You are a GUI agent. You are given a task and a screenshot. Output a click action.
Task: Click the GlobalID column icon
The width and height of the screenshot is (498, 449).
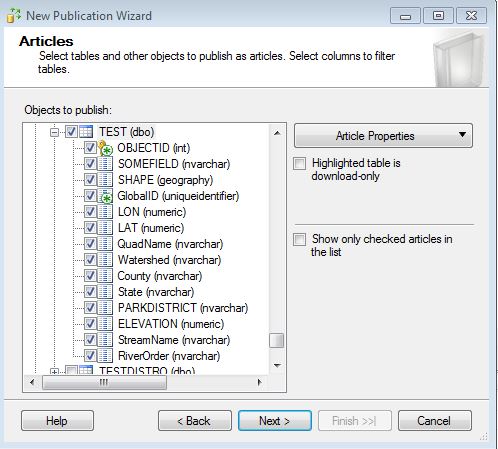pyautogui.click(x=105, y=196)
